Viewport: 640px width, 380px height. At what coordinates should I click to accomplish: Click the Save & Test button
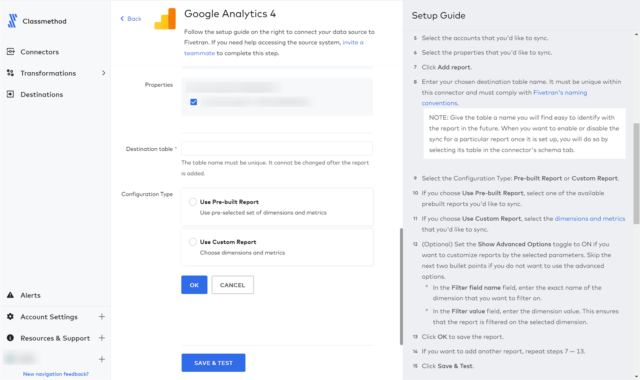(213, 362)
